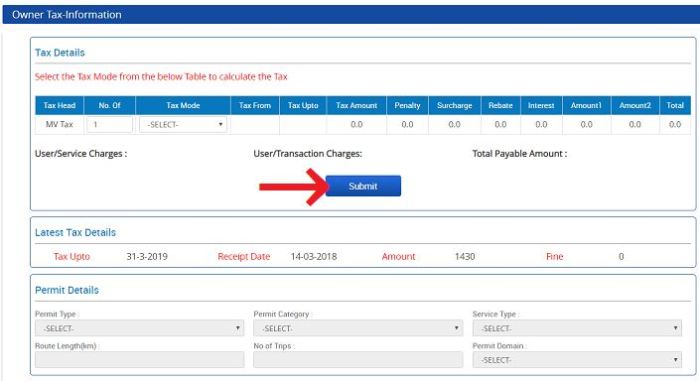The image size is (700, 381).
Task: Click the Tax Mode column header
Action: [183, 105]
